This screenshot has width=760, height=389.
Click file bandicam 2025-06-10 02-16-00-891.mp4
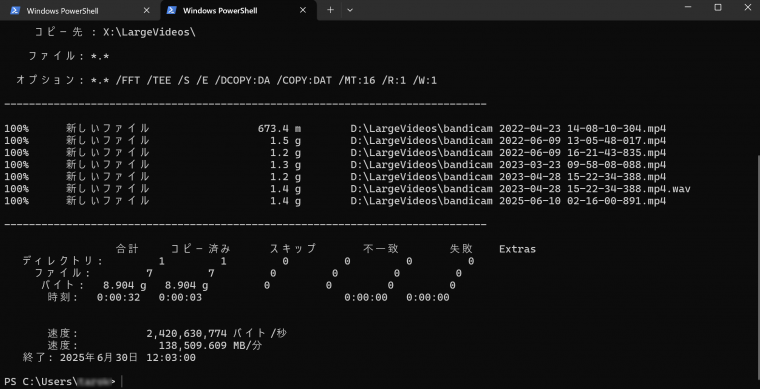point(508,201)
